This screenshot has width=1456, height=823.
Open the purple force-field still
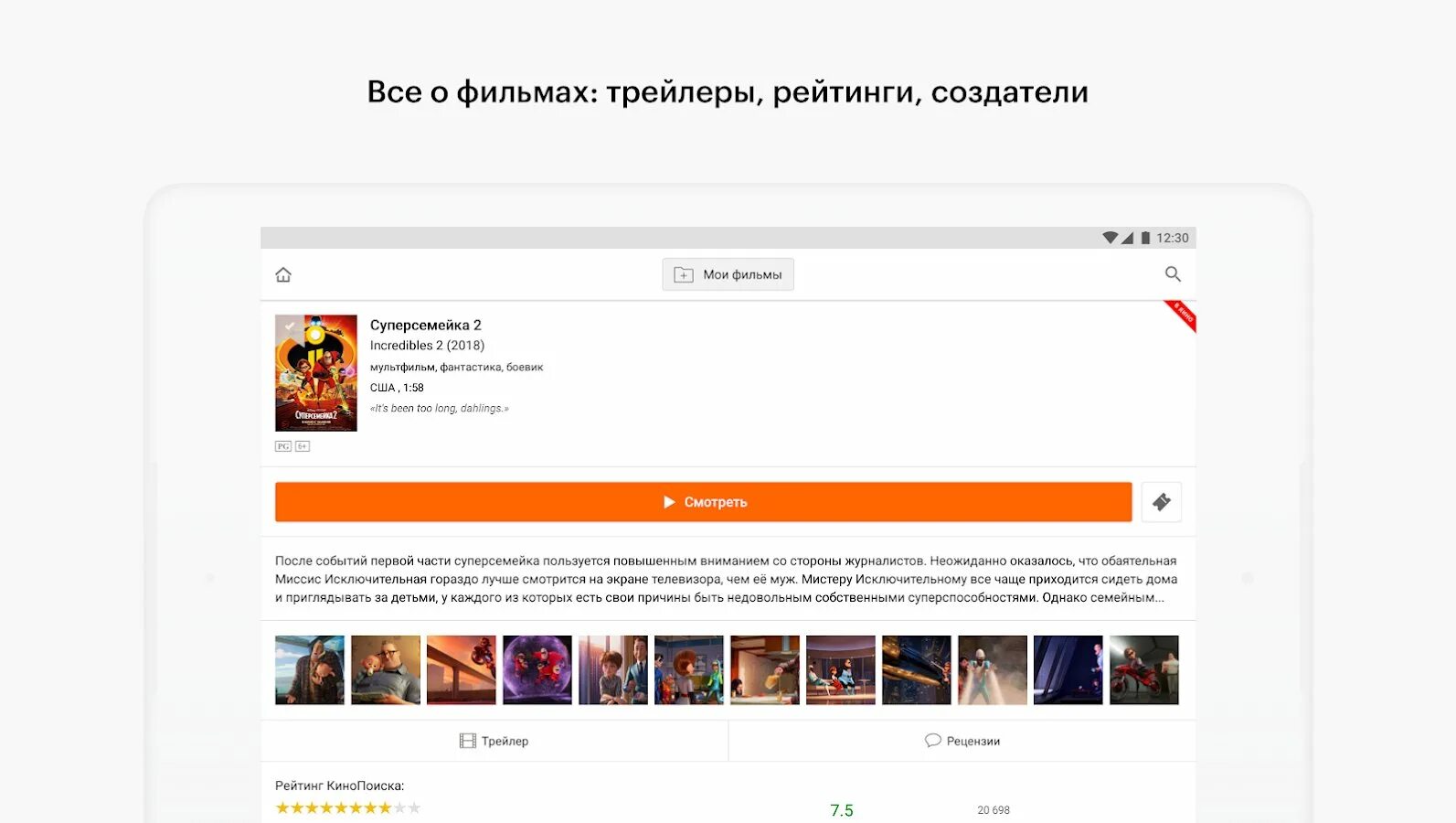pos(537,670)
